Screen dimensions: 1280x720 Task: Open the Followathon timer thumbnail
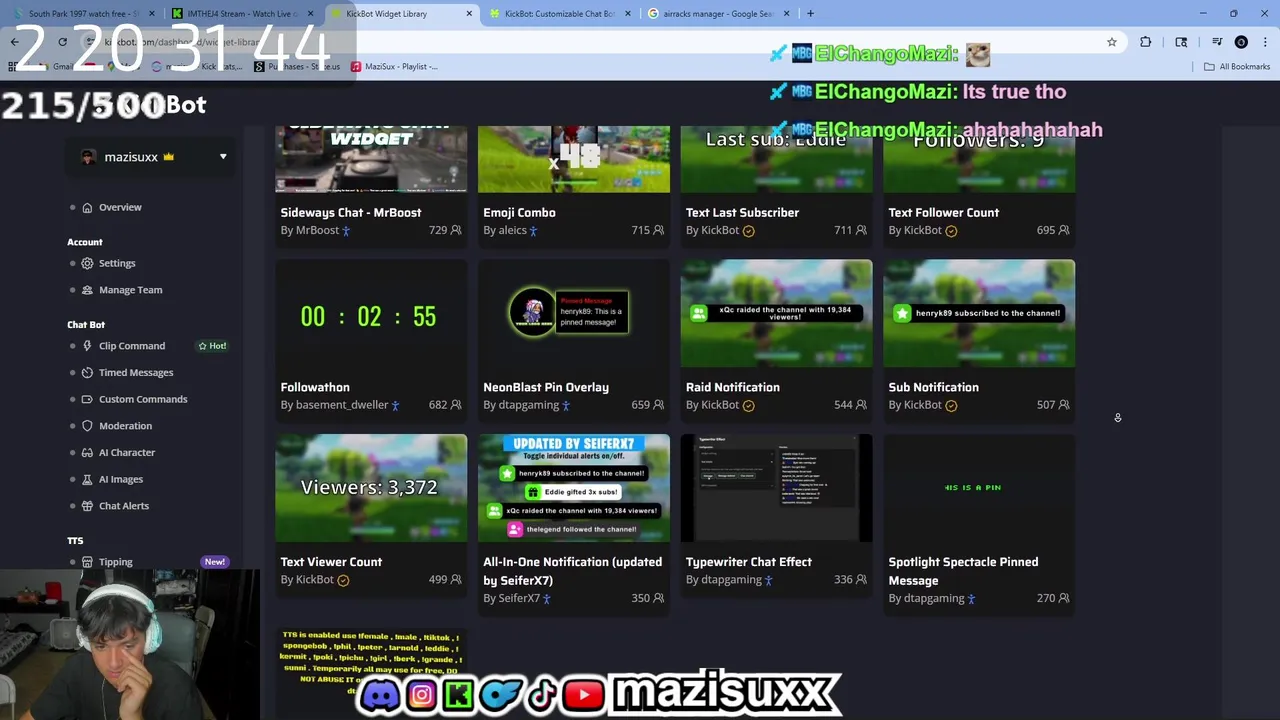pos(371,314)
